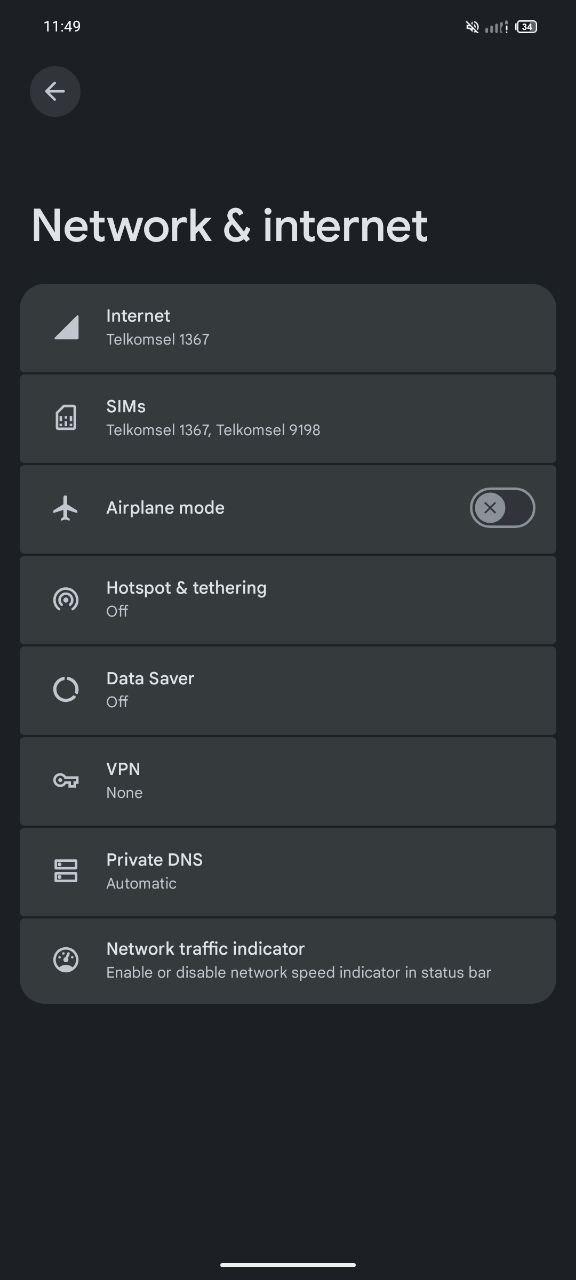Click the VPN key icon

[x=66, y=780]
